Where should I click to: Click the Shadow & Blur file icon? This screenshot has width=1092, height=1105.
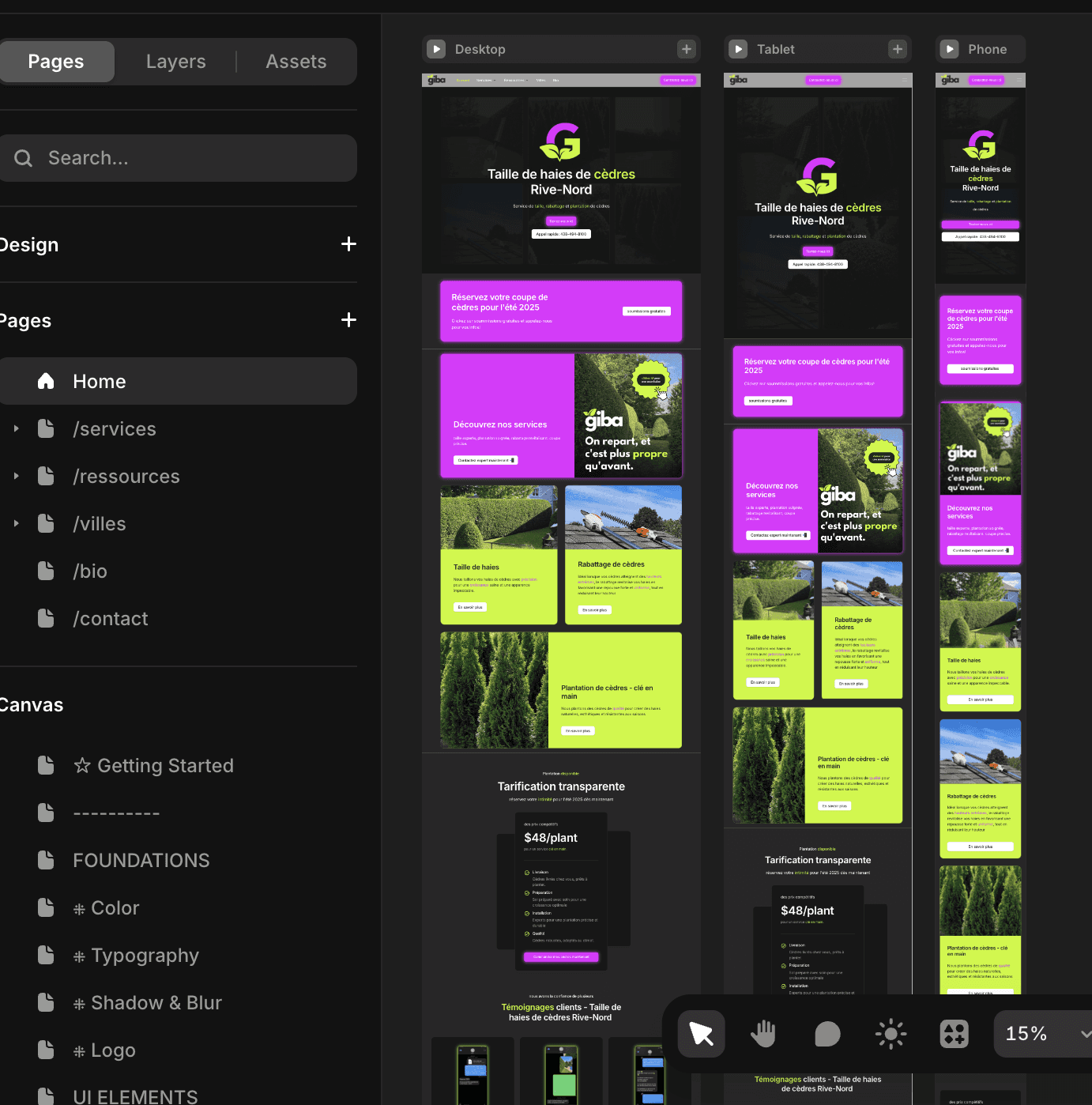[x=46, y=1002]
